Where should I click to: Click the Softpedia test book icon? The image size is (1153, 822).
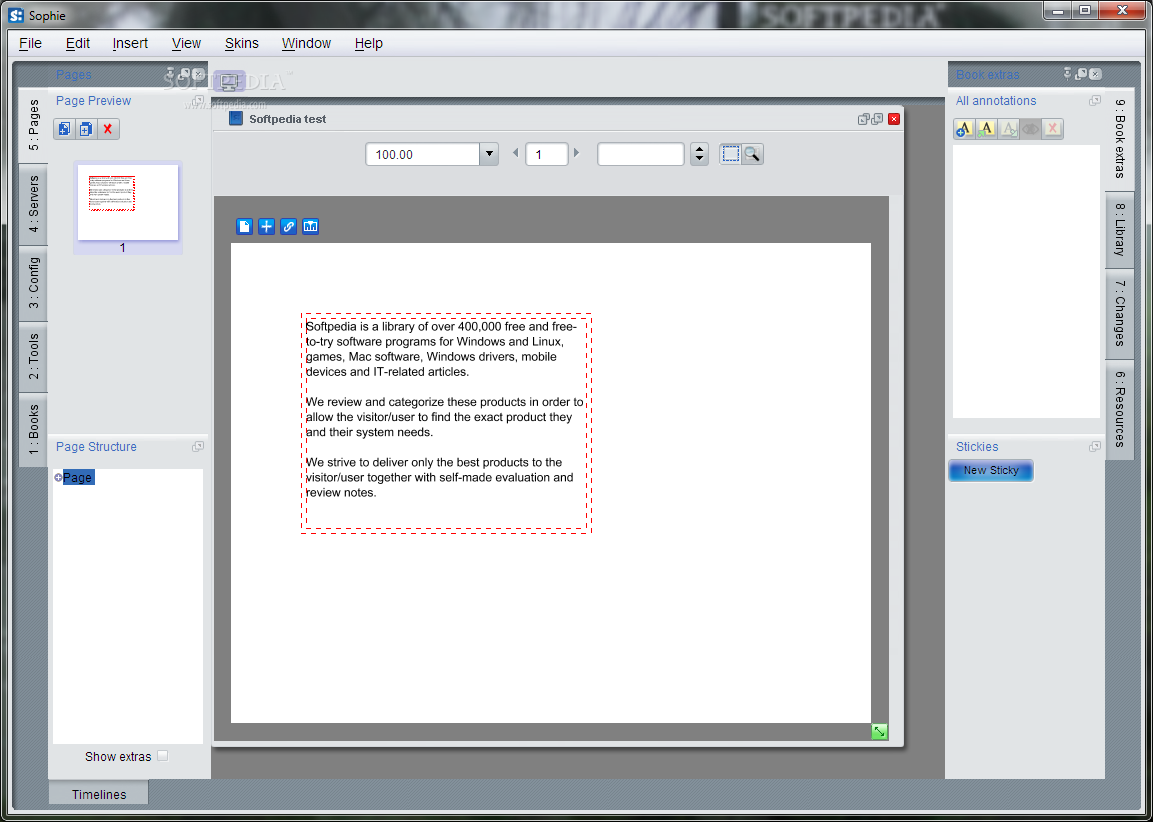tap(235, 118)
